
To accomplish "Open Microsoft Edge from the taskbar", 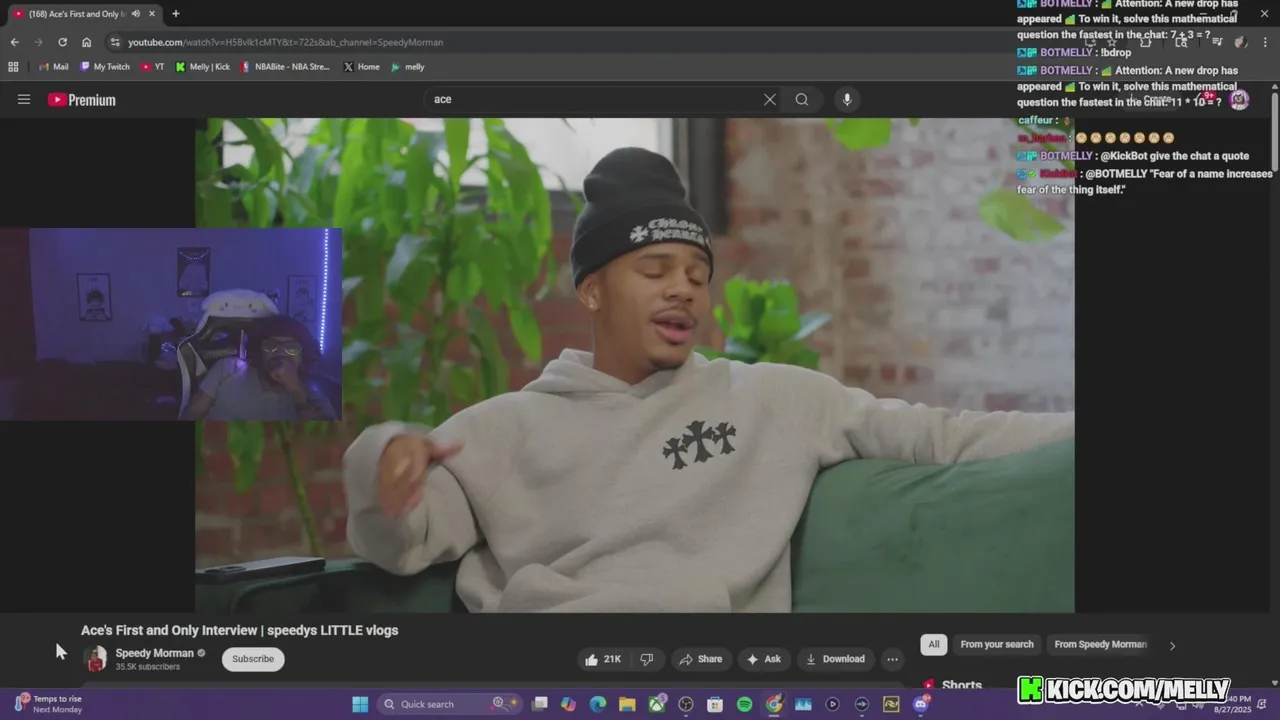I will pyautogui.click(x=598, y=704).
